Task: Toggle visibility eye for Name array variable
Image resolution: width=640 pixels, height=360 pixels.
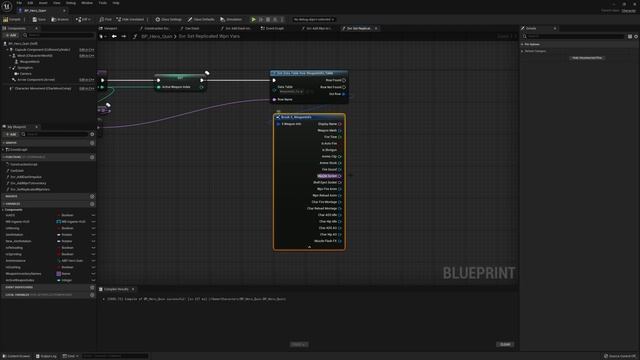Action: (x=93, y=274)
